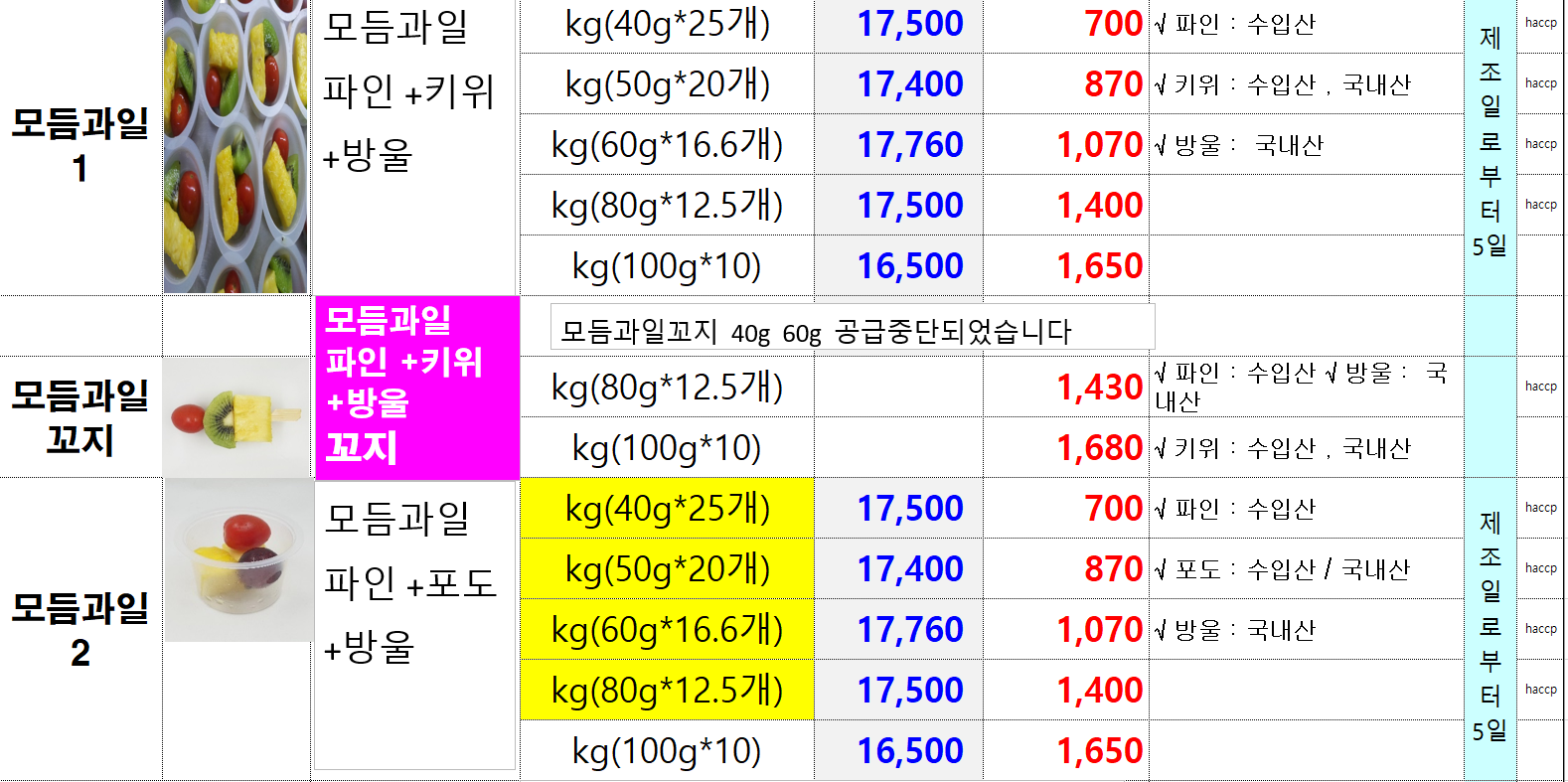This screenshot has height=782, width=1568.
Task: Click the 모듬과일 1 row header
Action: pos(80,146)
